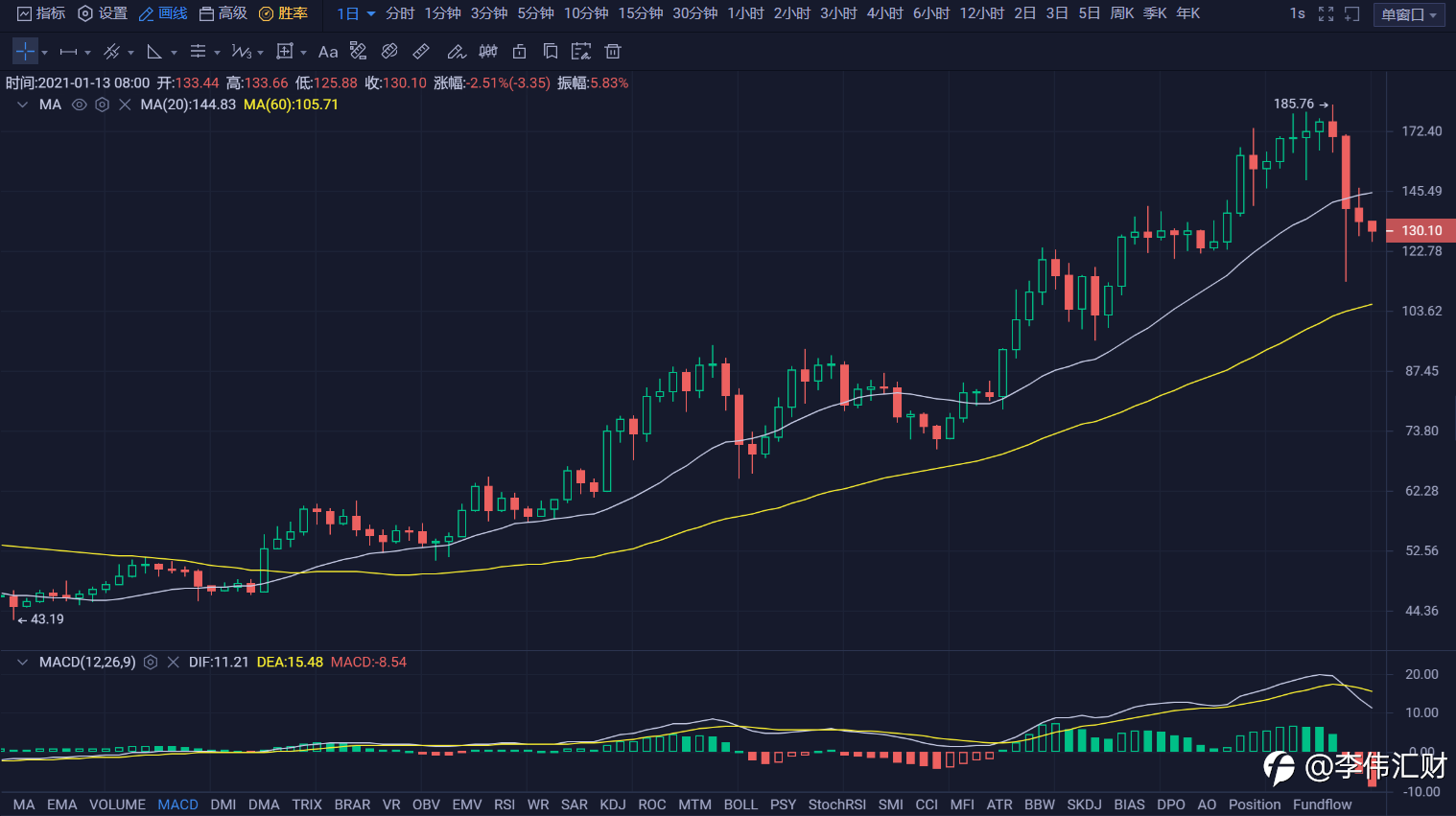Select the rectangle shape drawing tool

285,52
